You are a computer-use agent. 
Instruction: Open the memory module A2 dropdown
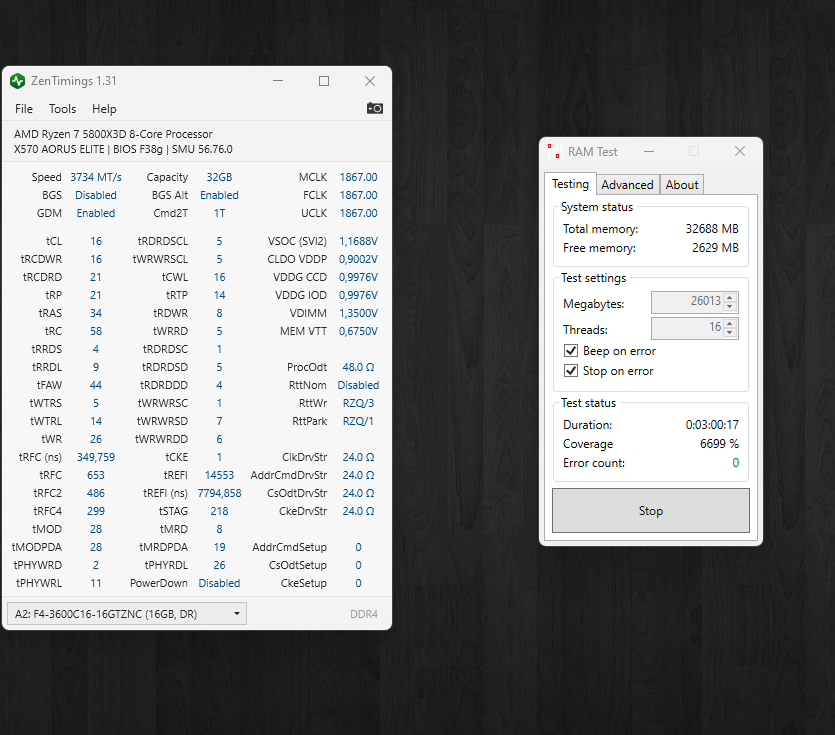coord(127,614)
